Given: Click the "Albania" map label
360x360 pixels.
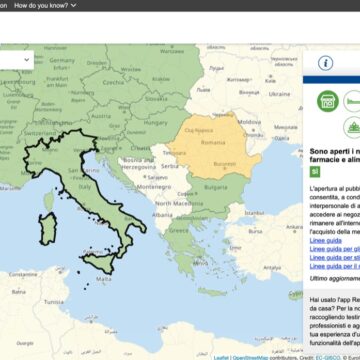Looking at the screenshot, I should coord(162,215).
